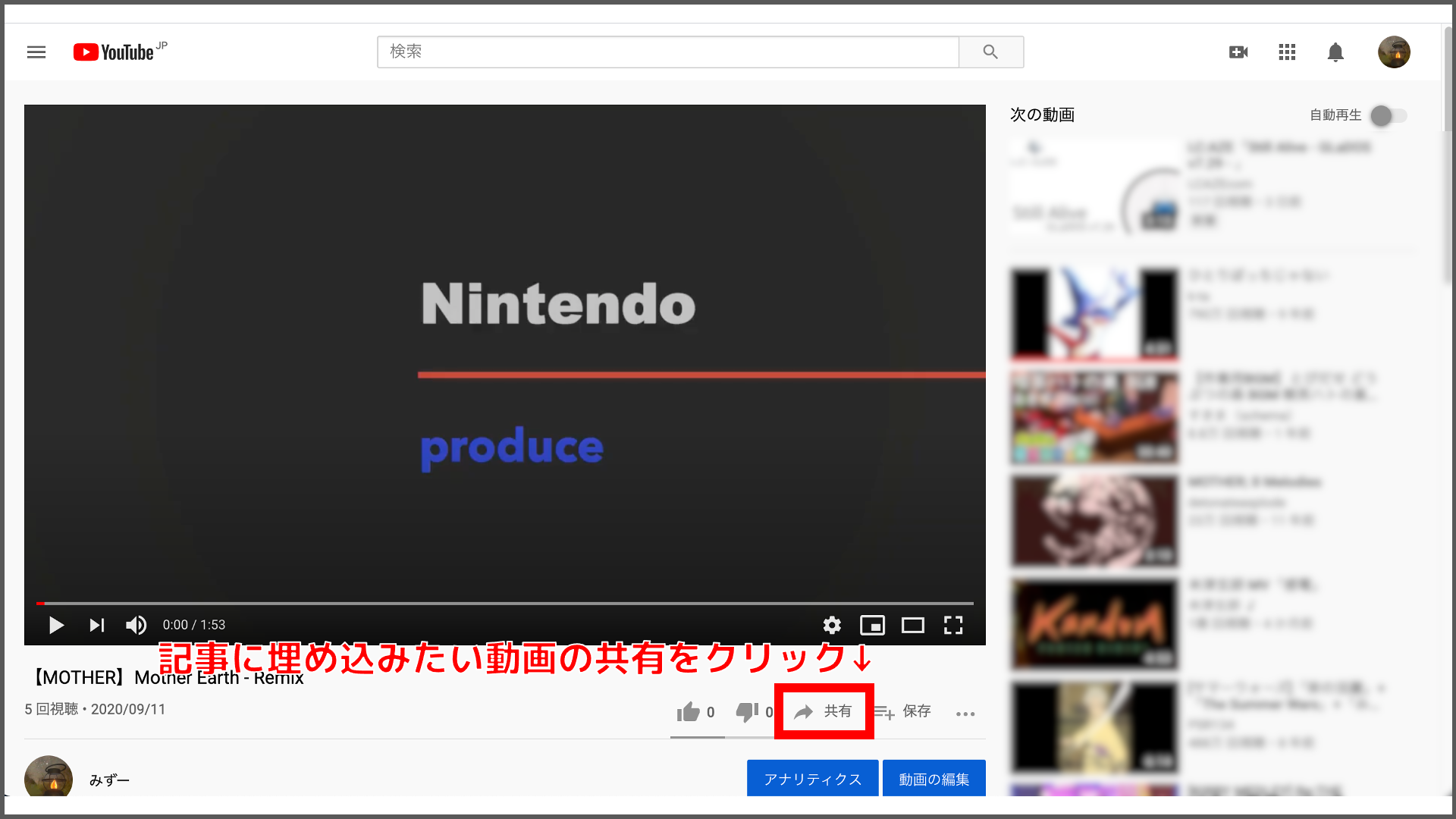This screenshot has width=1456, height=819.
Task: Open the player settings gear
Action: (832, 625)
